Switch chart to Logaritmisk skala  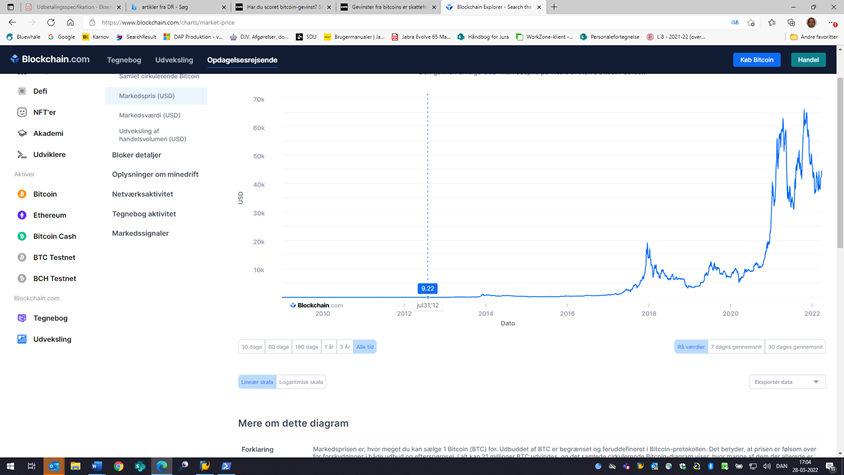pyautogui.click(x=301, y=382)
